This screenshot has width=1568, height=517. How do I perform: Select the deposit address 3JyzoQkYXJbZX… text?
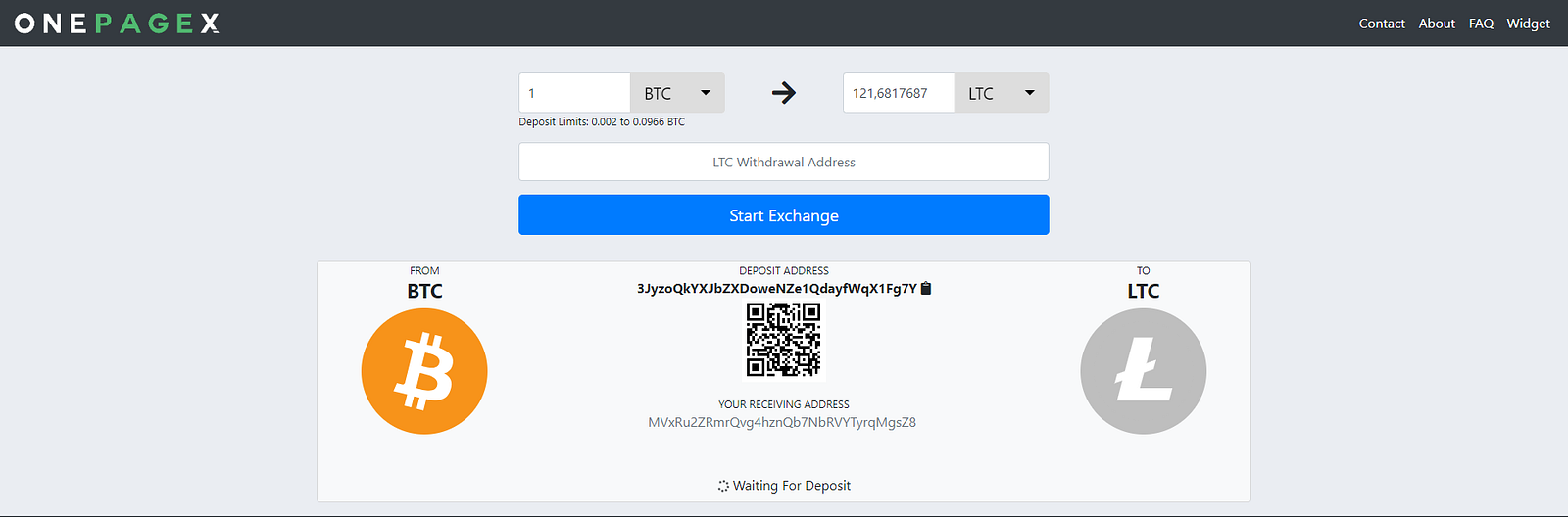click(x=777, y=289)
